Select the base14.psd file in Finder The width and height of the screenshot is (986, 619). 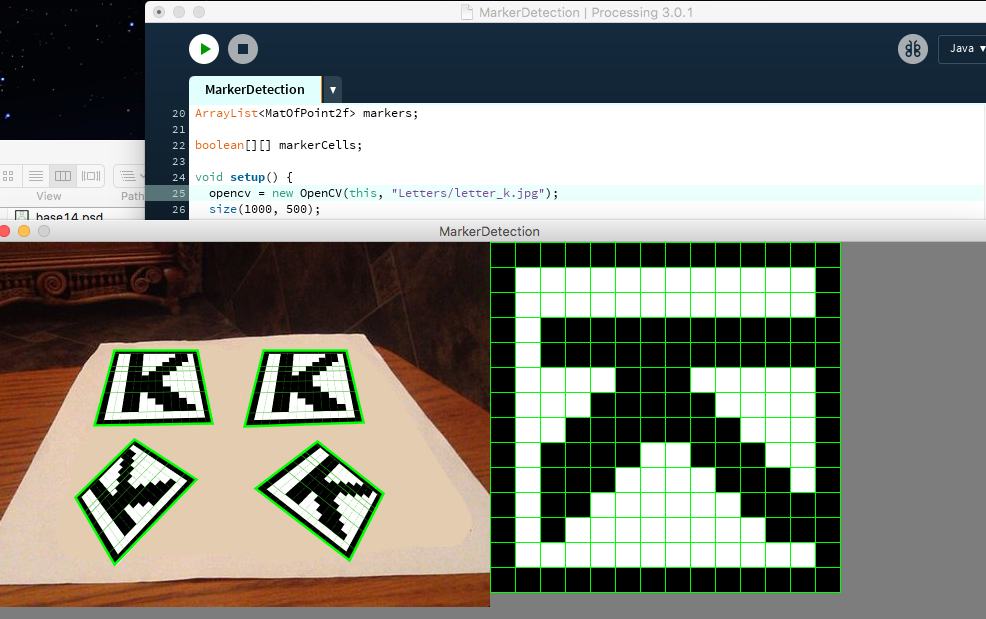coord(68,216)
